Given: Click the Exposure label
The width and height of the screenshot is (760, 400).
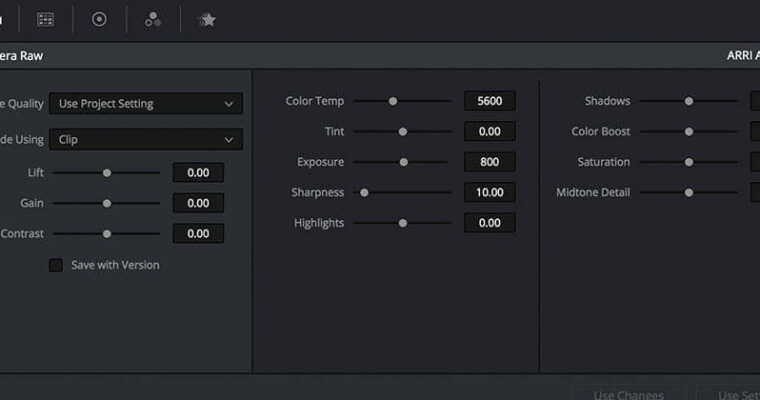Looking at the screenshot, I should point(320,162).
